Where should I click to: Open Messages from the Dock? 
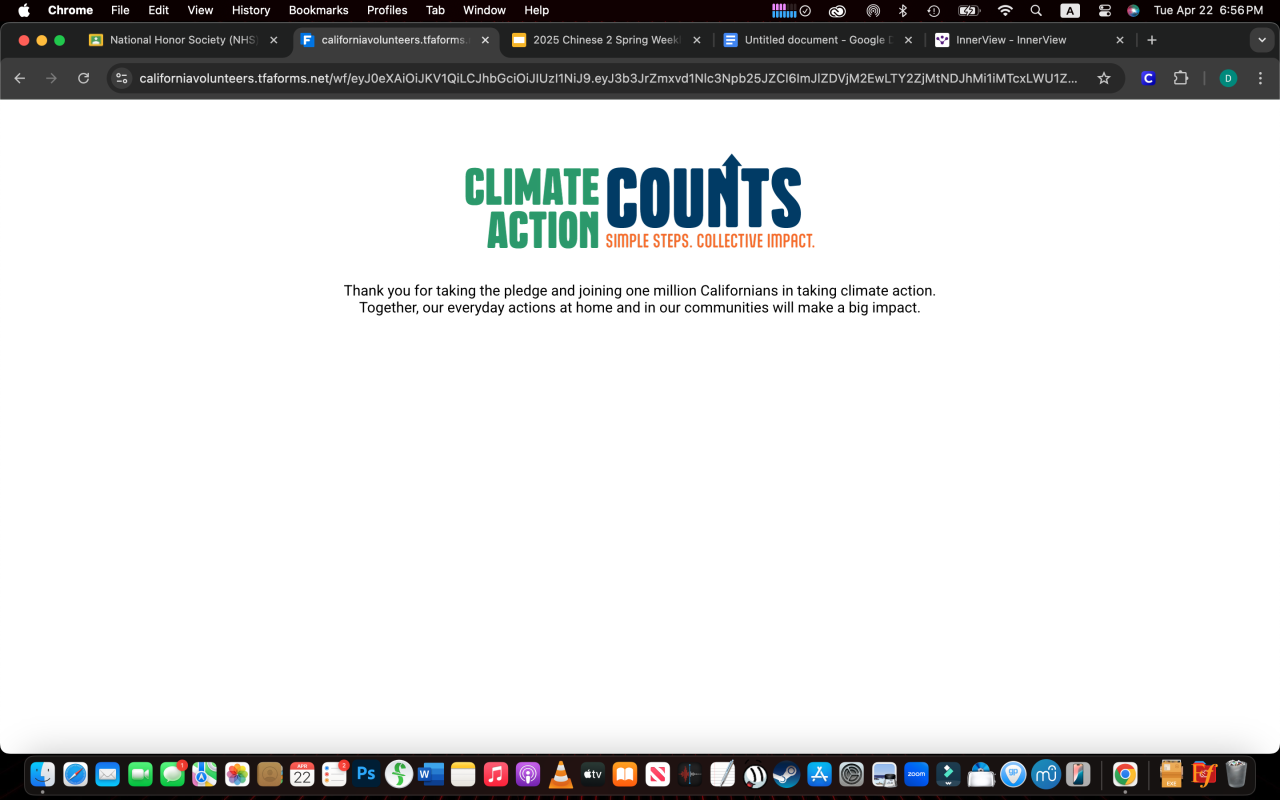(x=173, y=774)
